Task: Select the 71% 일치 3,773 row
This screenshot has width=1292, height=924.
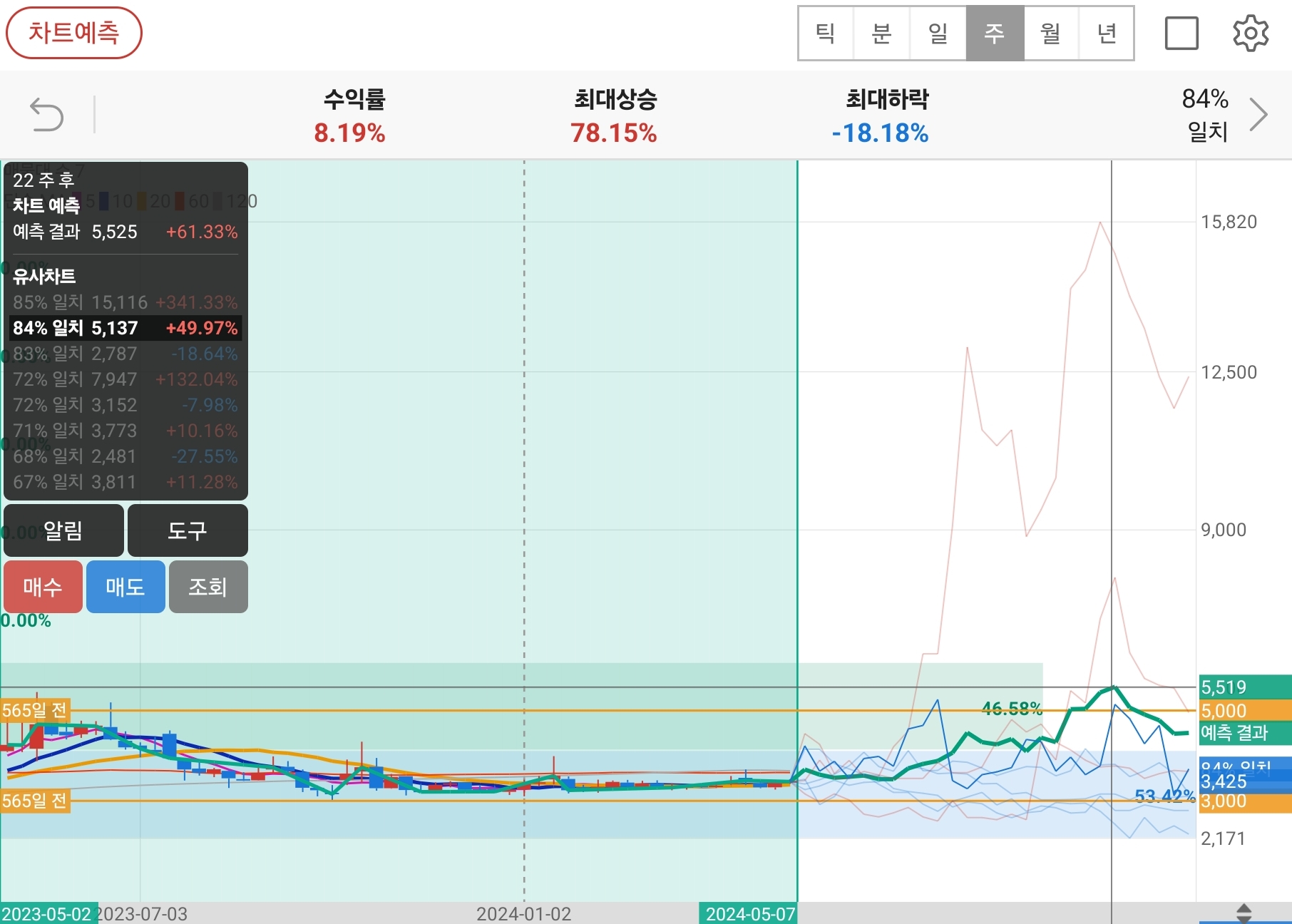Action: coord(125,431)
